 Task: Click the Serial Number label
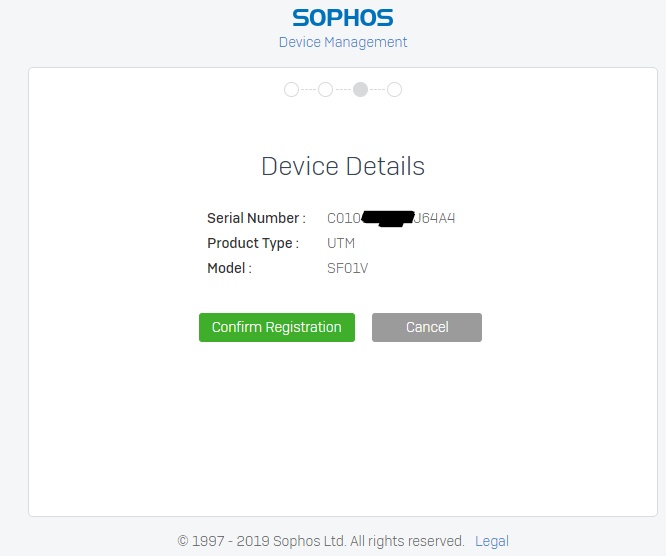pos(256,218)
